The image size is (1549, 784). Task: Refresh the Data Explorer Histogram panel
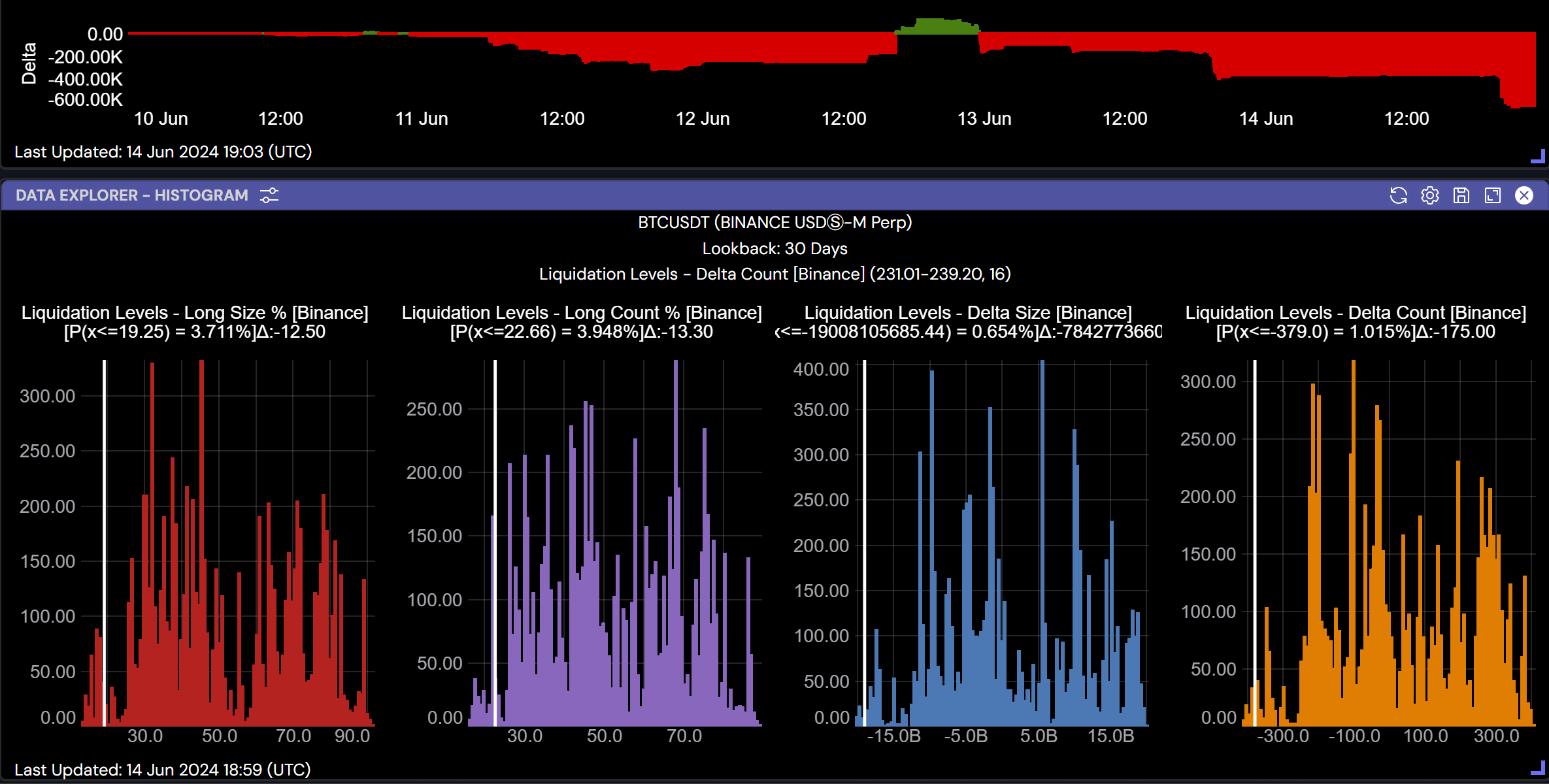point(1398,195)
